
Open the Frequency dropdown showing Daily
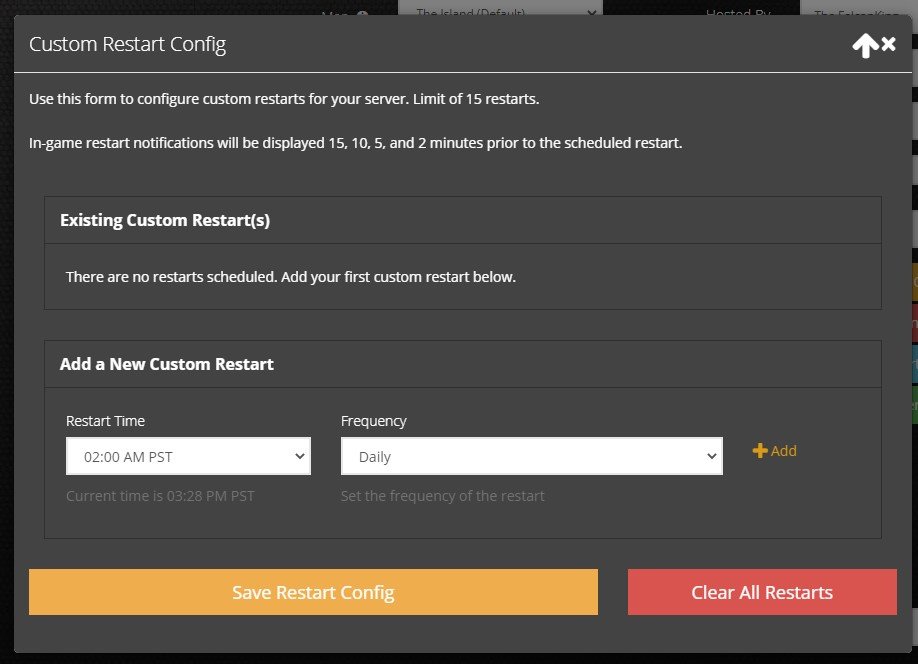pyautogui.click(x=532, y=456)
